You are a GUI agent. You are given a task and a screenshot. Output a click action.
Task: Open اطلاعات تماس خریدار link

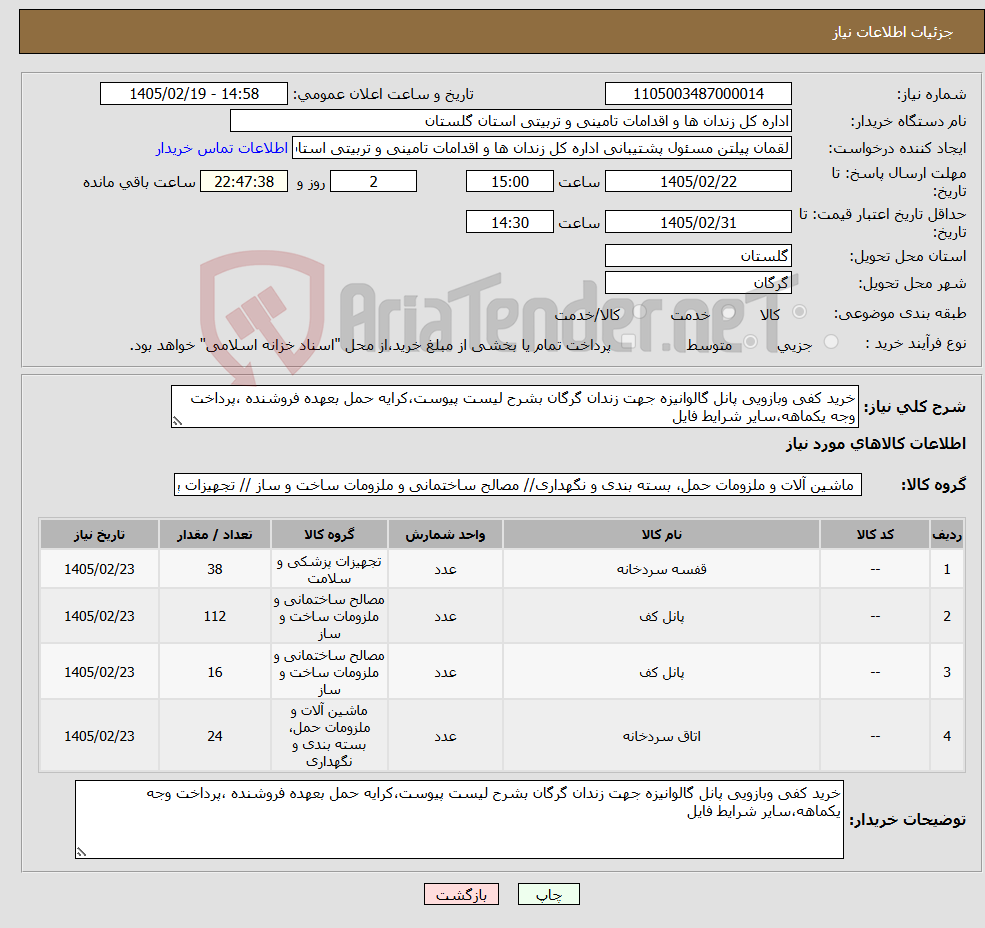(222, 148)
